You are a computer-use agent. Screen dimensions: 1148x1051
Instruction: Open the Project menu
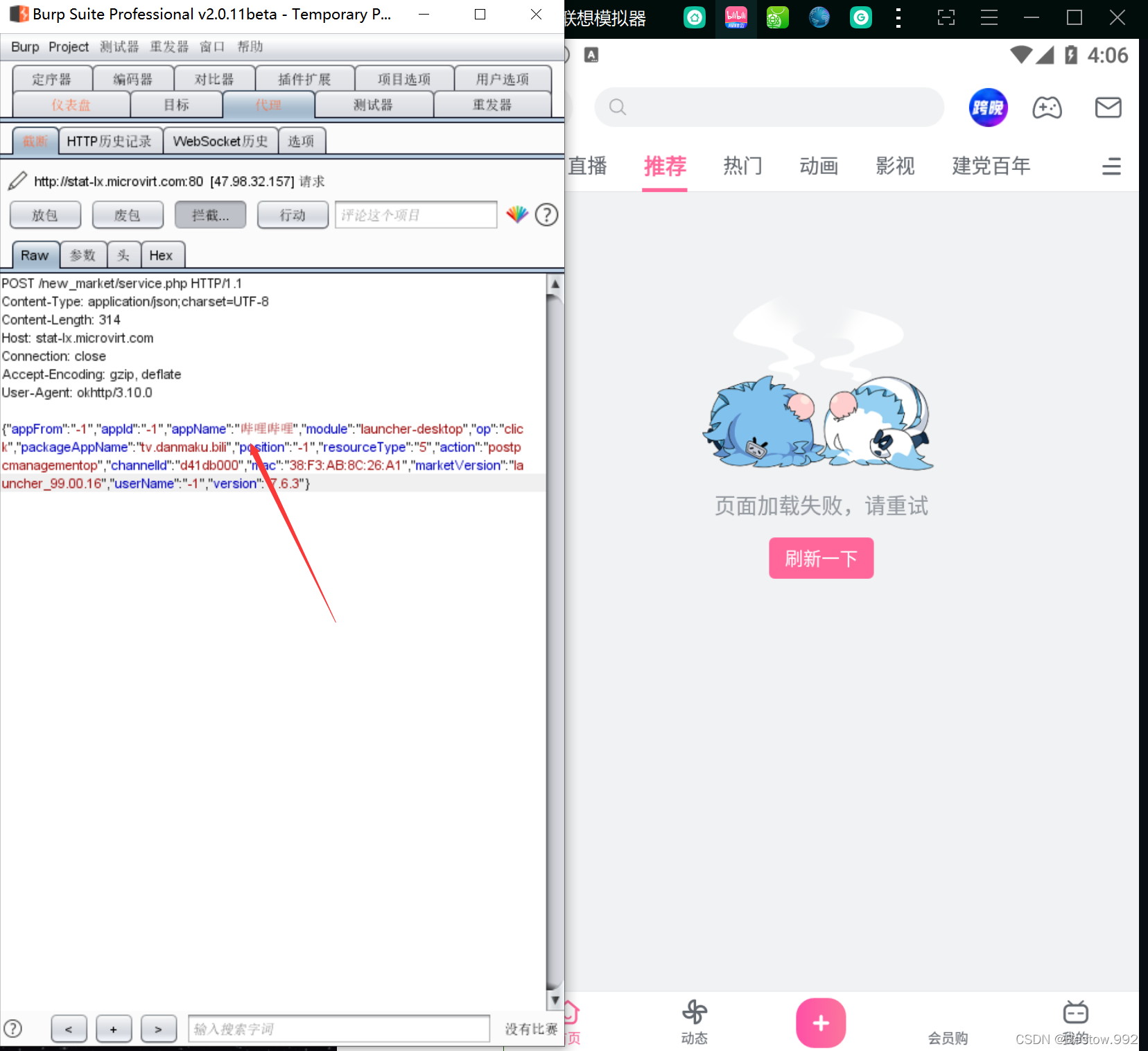(x=69, y=46)
